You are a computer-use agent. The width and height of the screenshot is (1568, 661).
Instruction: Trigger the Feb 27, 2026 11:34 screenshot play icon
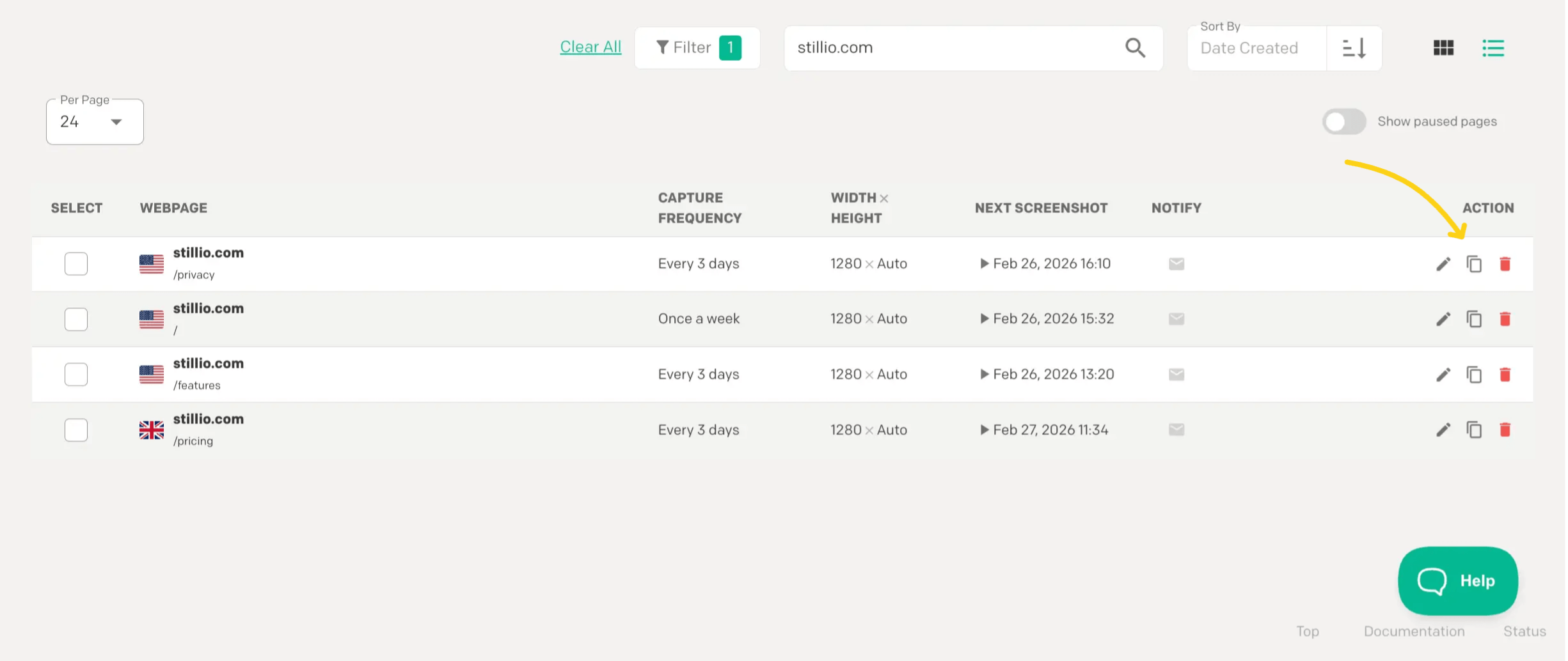pyautogui.click(x=984, y=429)
